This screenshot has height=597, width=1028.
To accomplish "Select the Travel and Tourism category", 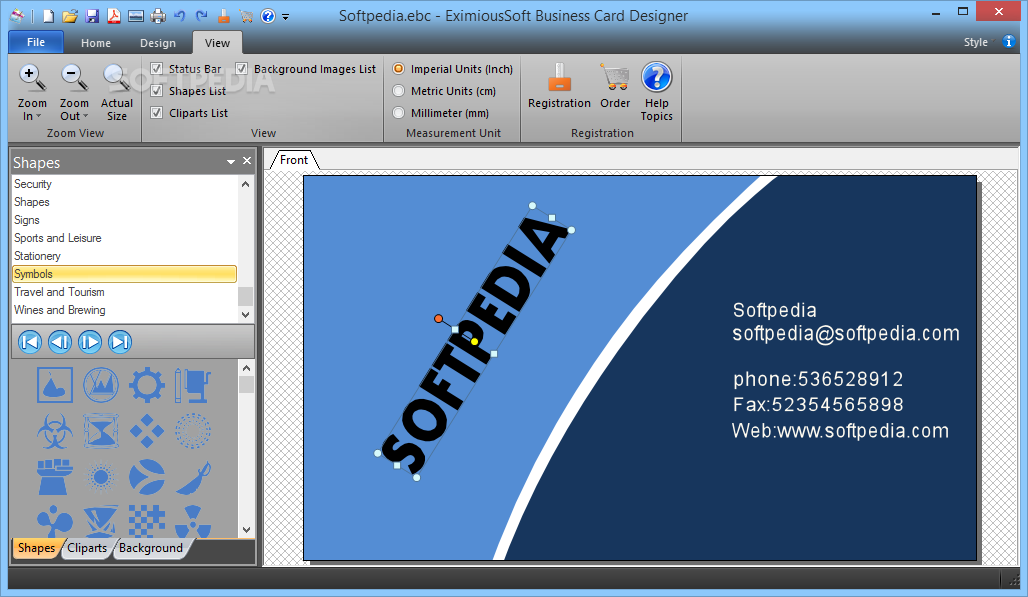I will (125, 292).
